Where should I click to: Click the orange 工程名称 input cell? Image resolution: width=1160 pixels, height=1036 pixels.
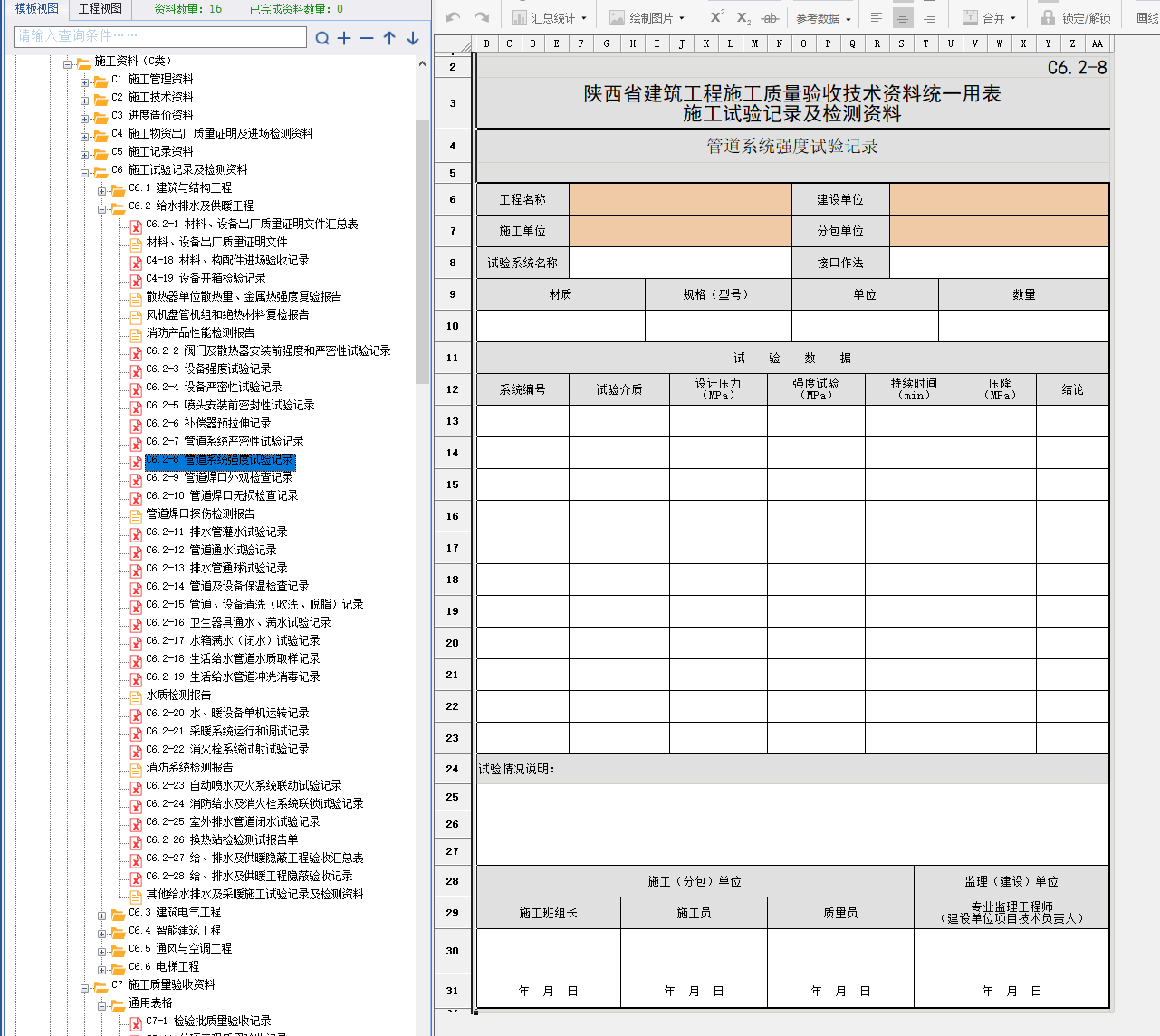click(680, 199)
